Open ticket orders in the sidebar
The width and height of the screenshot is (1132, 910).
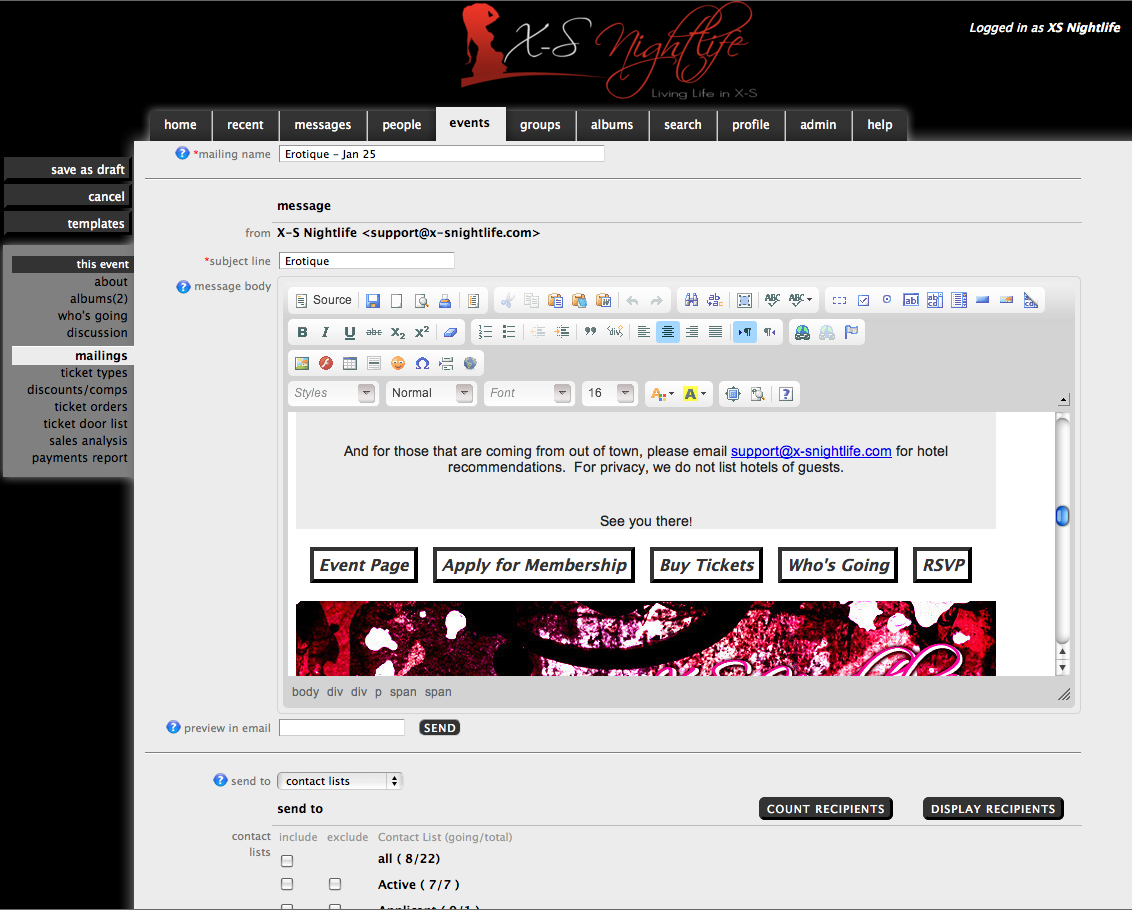[x=90, y=407]
